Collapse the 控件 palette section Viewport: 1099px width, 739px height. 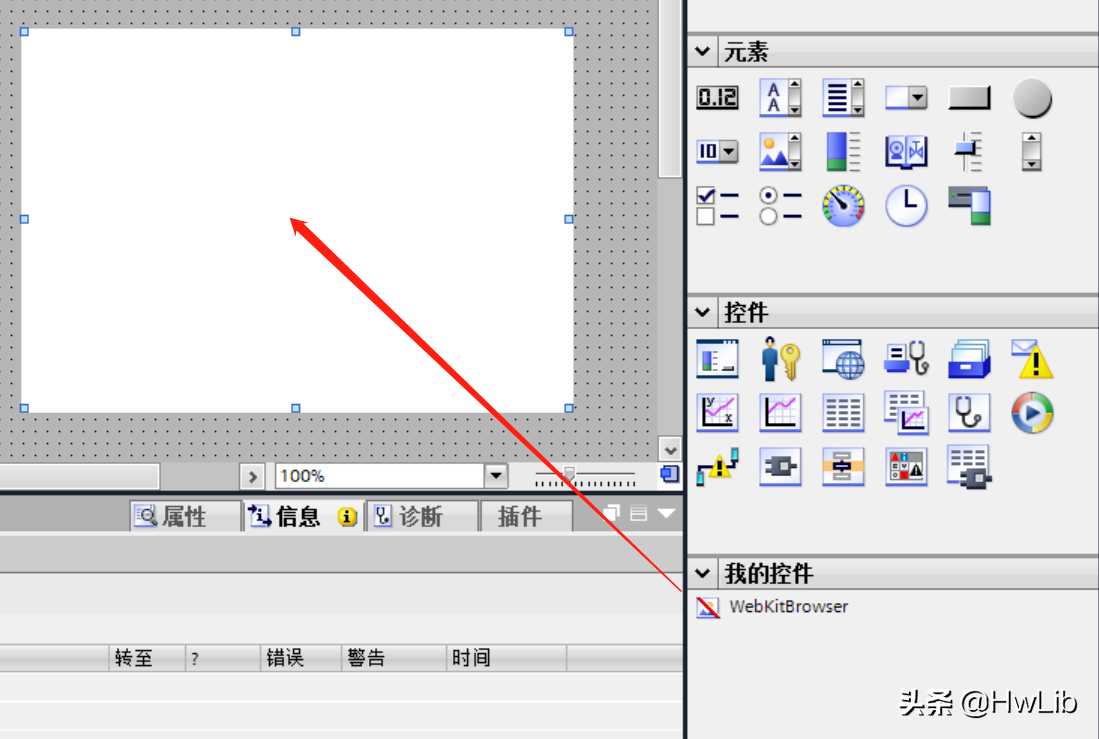pos(701,312)
